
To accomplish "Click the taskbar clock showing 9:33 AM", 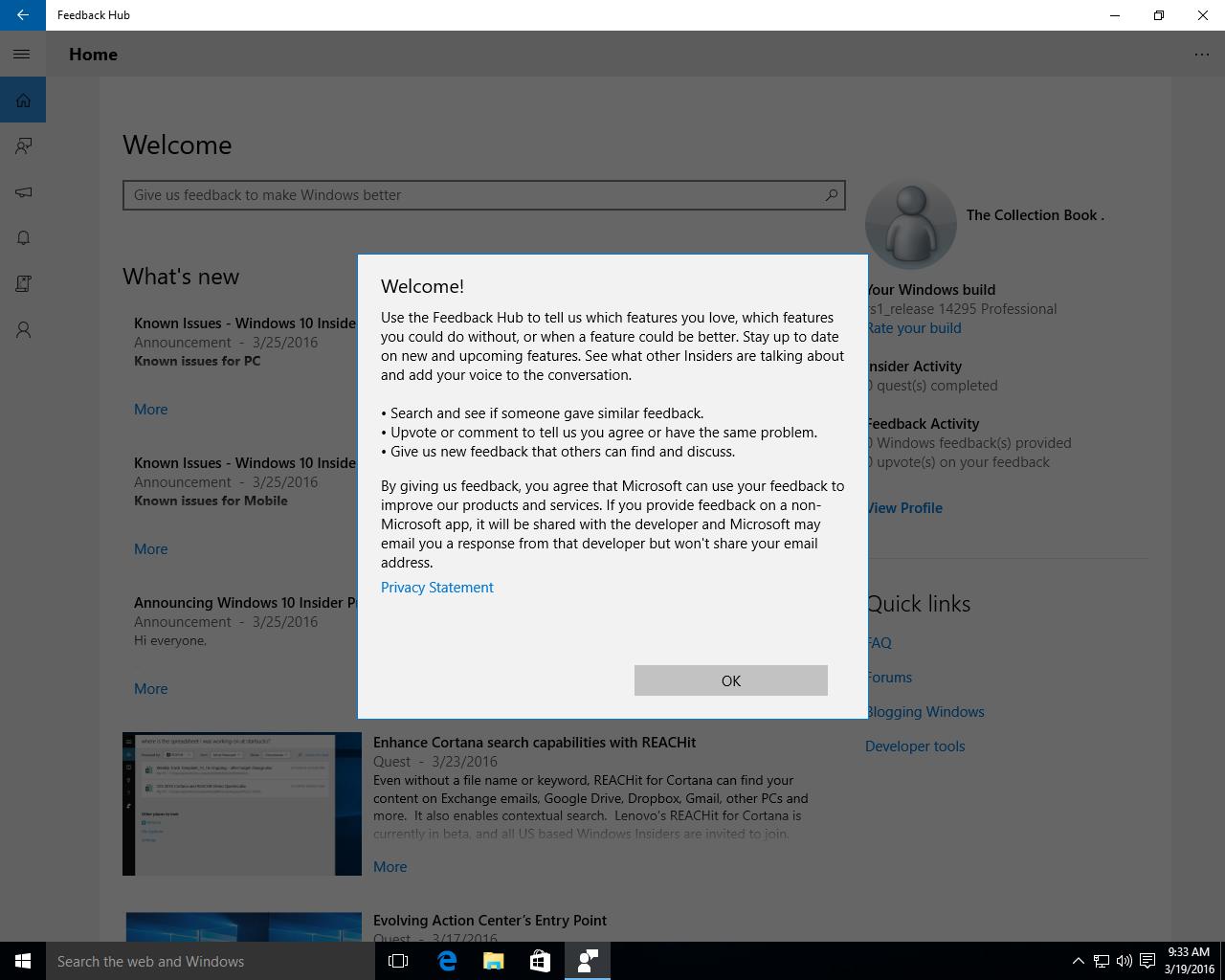I will point(1189,961).
